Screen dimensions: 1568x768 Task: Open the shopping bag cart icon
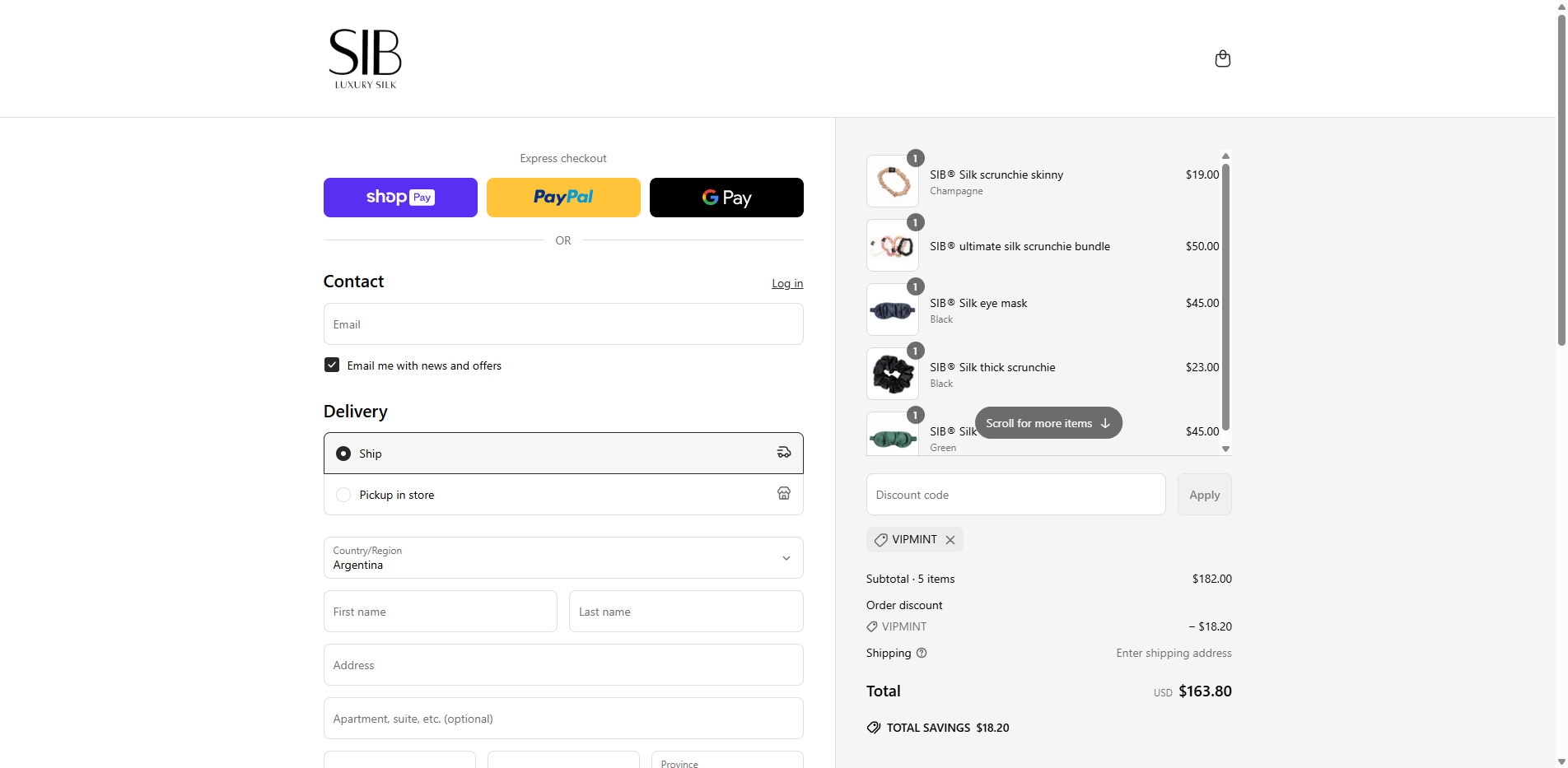(x=1223, y=58)
